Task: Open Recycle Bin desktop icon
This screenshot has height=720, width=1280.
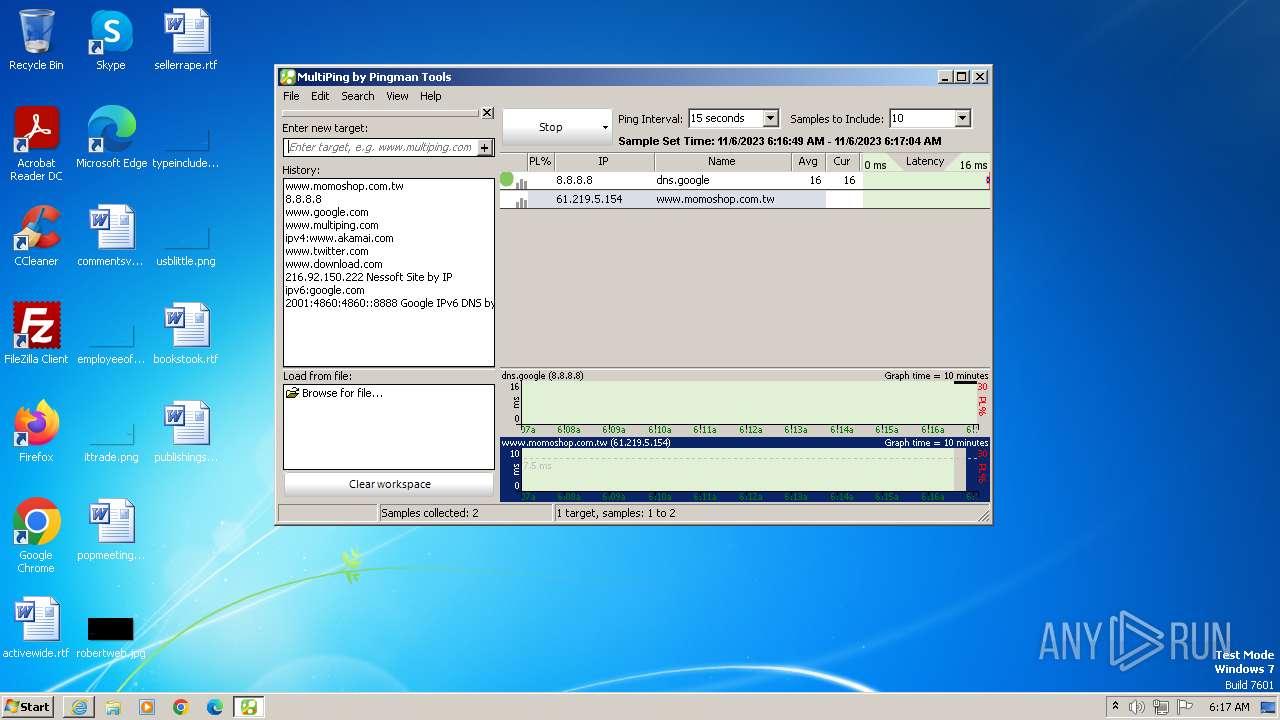Action: pos(36,41)
